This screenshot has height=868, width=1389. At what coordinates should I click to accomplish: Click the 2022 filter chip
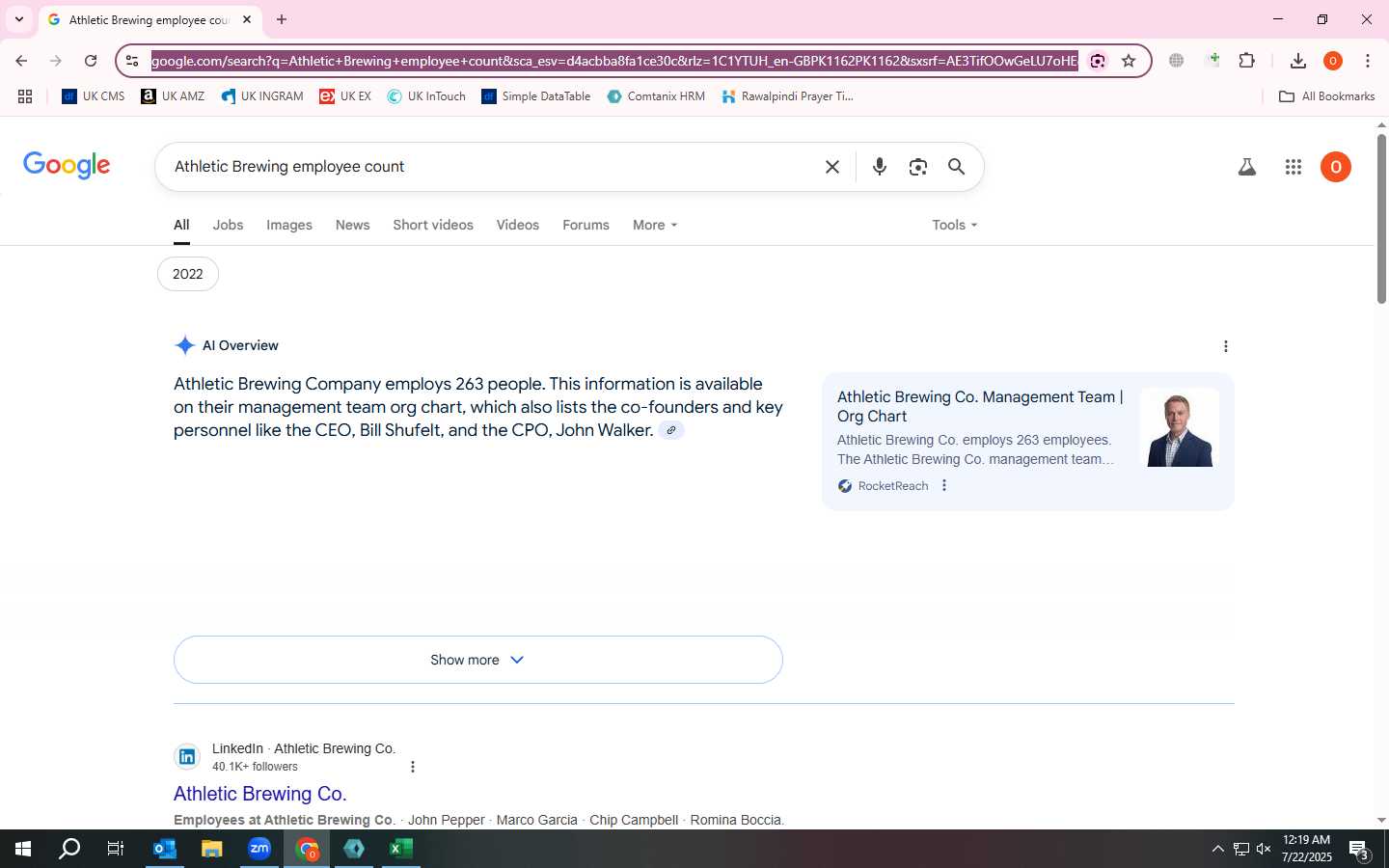point(188,274)
